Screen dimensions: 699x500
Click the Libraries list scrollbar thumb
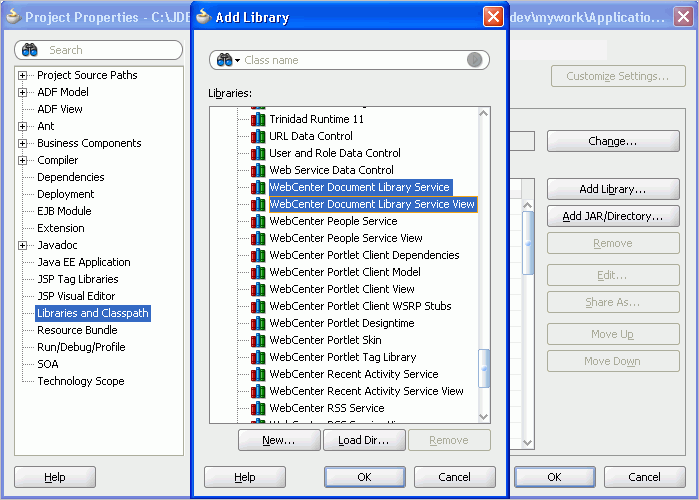[484, 369]
